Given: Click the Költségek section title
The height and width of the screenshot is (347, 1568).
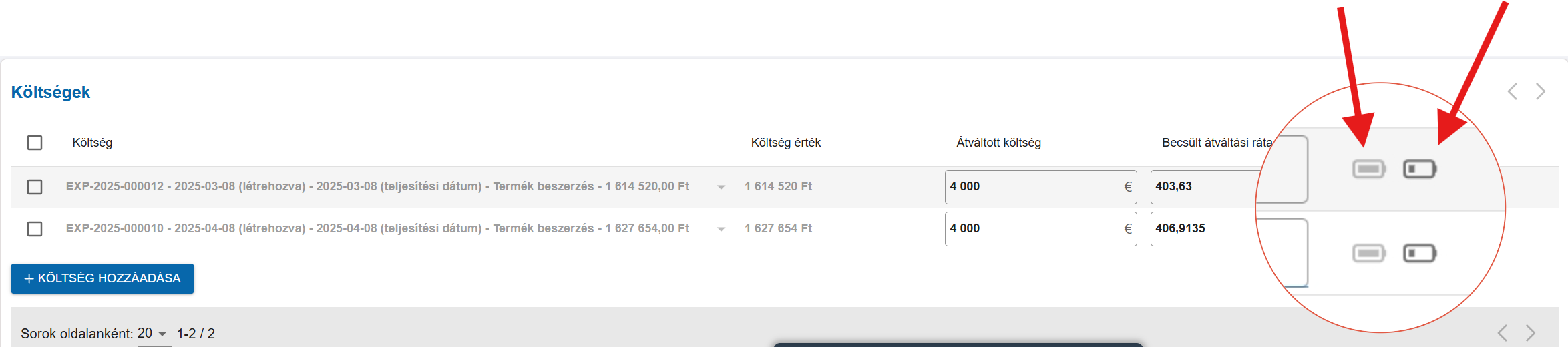Looking at the screenshot, I should click(x=51, y=92).
